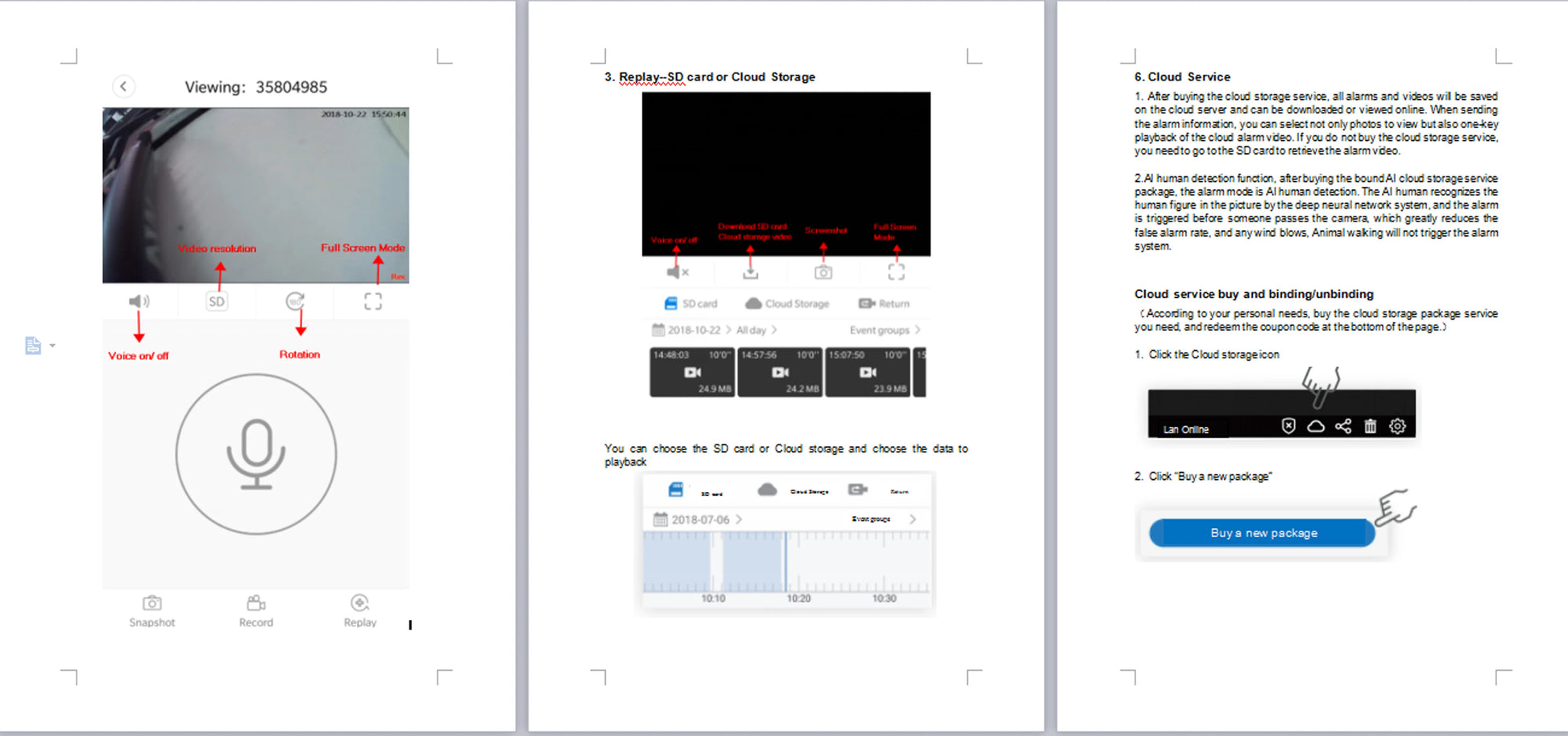Toggle the voice on/off speaker icon
Viewport: 1568px width, 736px height.
[x=139, y=301]
